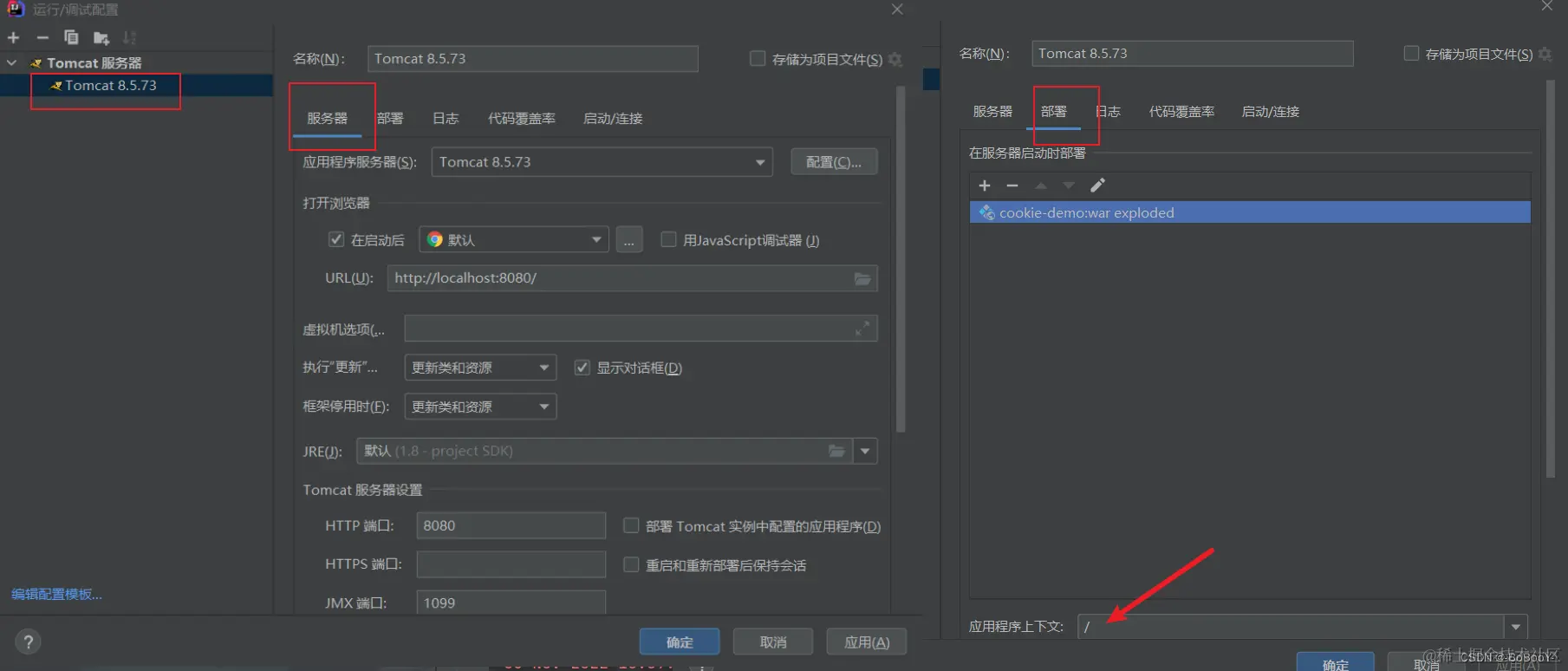Open 代码覆盖率 tab in left dialog

[x=521, y=118]
